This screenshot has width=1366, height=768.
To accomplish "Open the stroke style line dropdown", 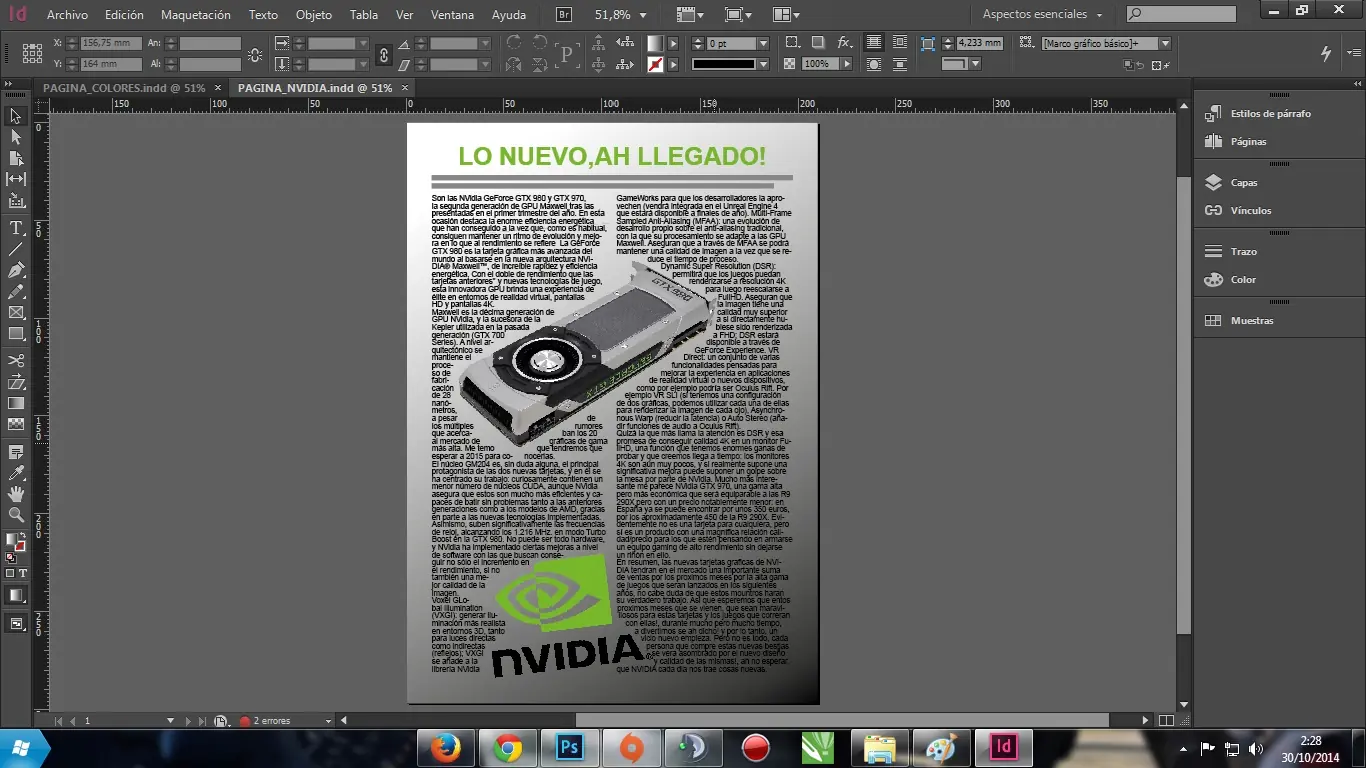I will tap(763, 64).
